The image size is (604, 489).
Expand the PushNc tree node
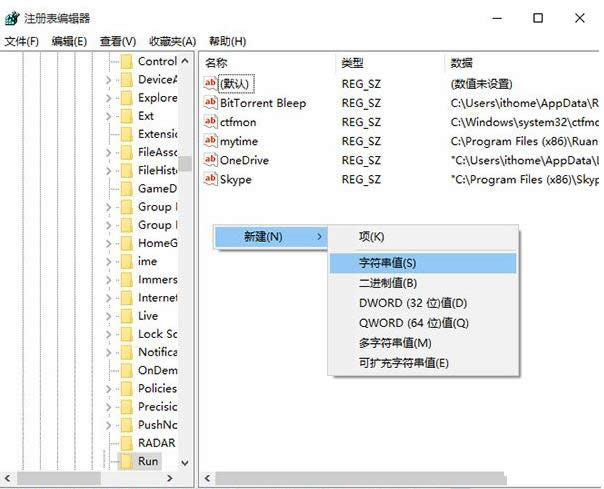pyautogui.click(x=108, y=425)
